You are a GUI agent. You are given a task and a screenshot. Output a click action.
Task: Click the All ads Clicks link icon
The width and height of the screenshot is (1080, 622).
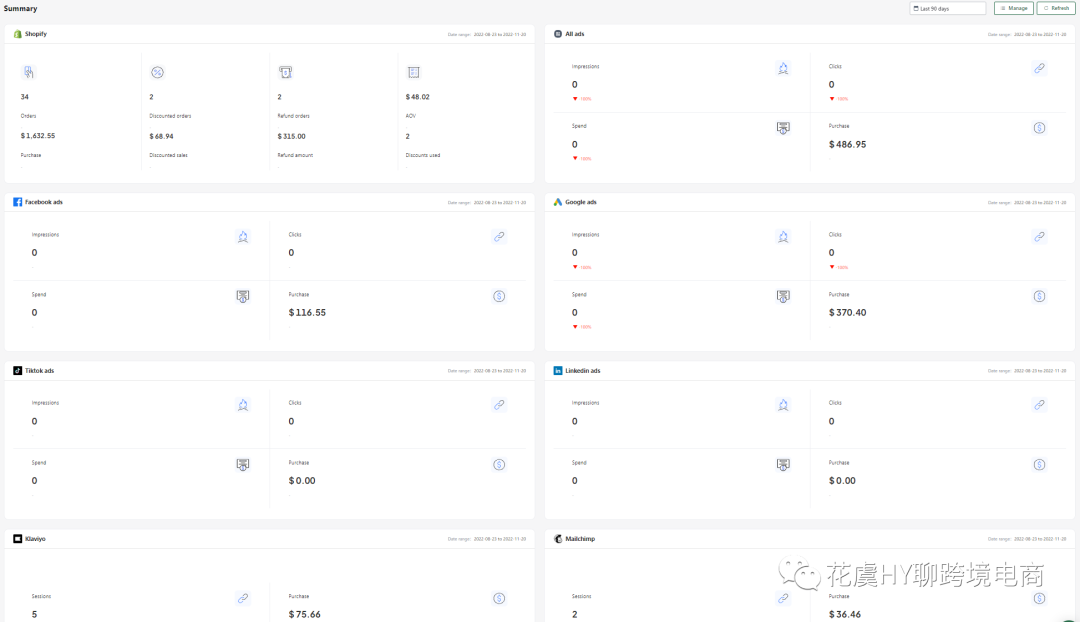coord(1039,68)
